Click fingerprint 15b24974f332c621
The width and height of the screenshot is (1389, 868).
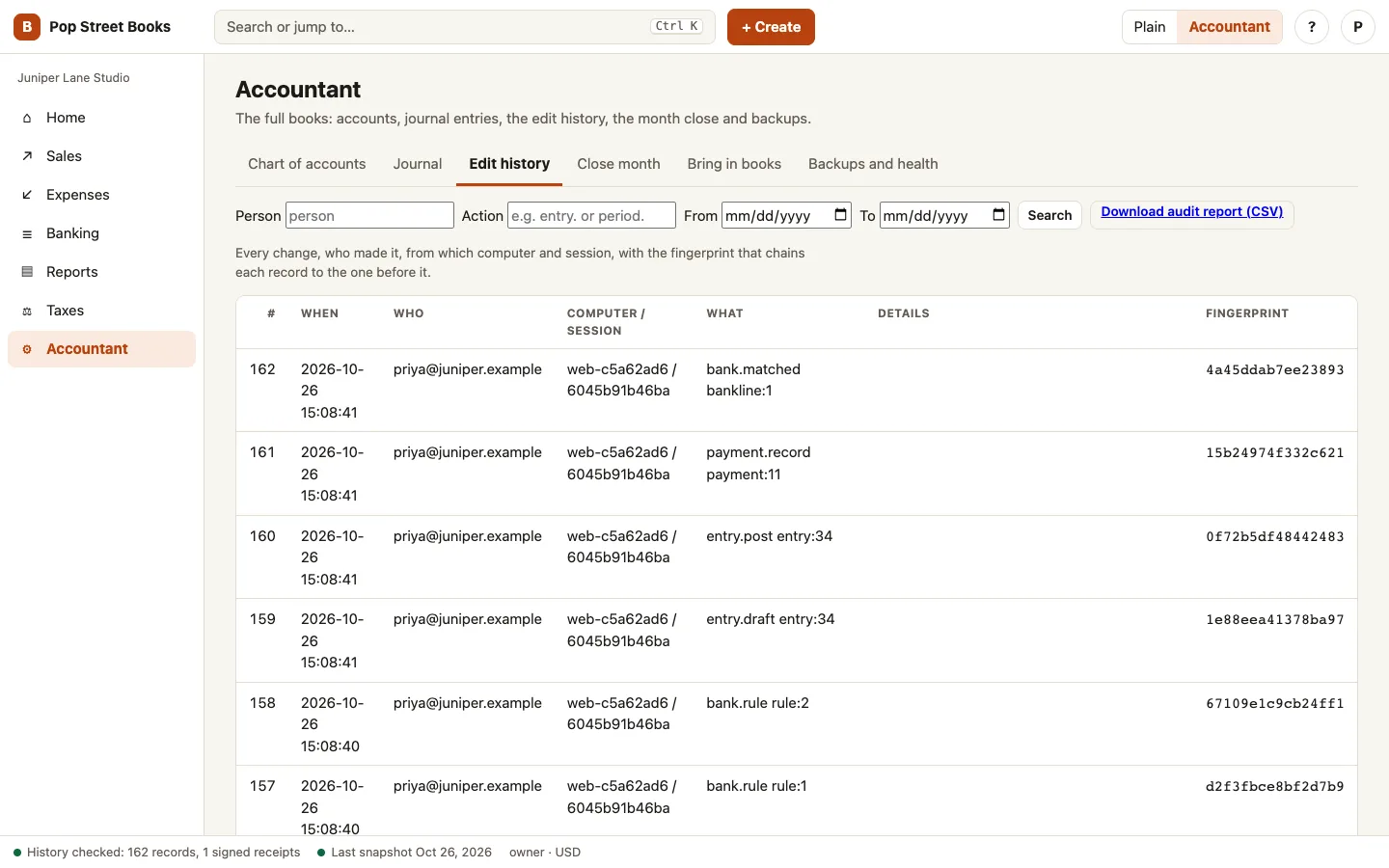1274,452
